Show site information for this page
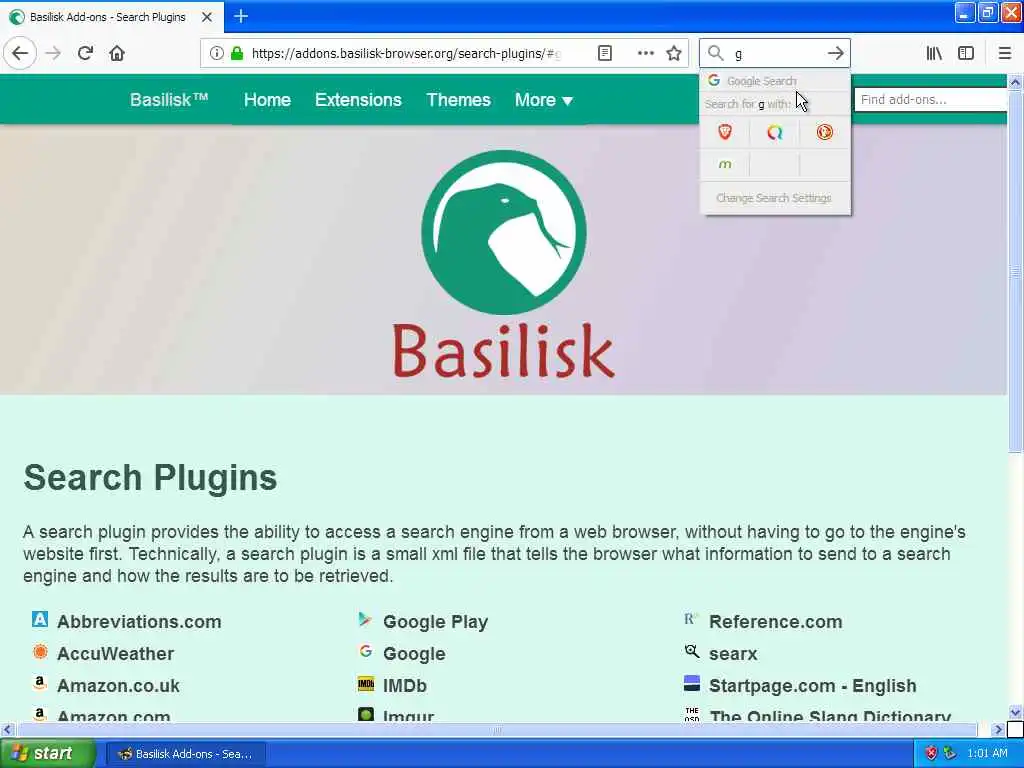This screenshot has width=1024, height=768. pos(216,53)
